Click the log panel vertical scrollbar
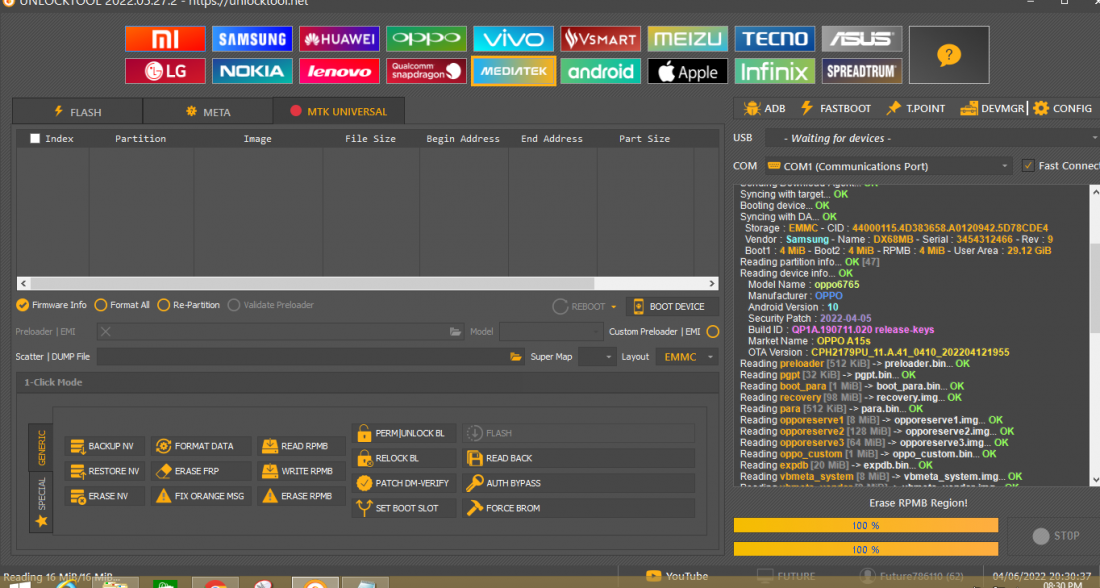The width and height of the screenshot is (1100, 588). click(x=1095, y=335)
